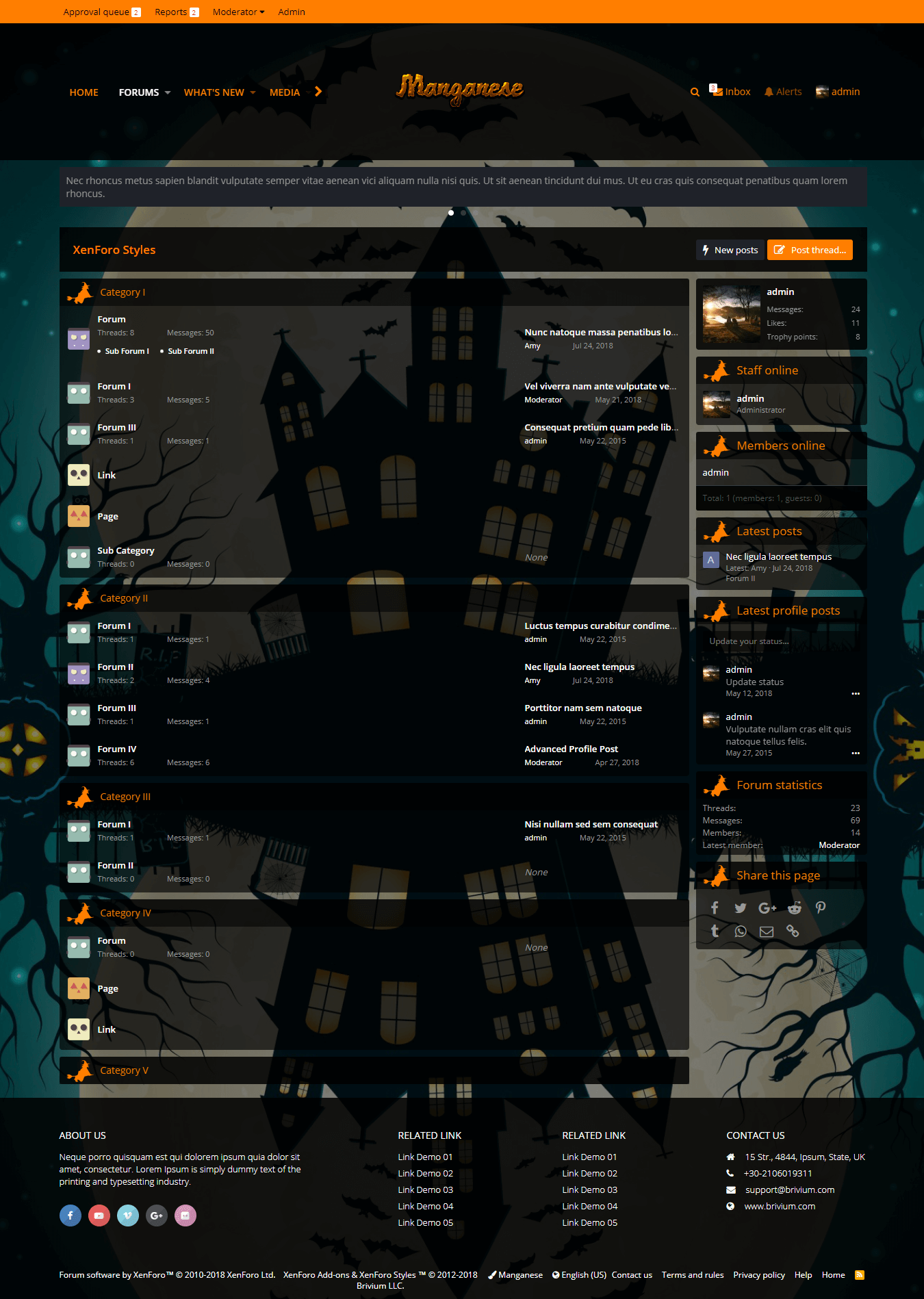Open the Category II heading link

(x=124, y=598)
